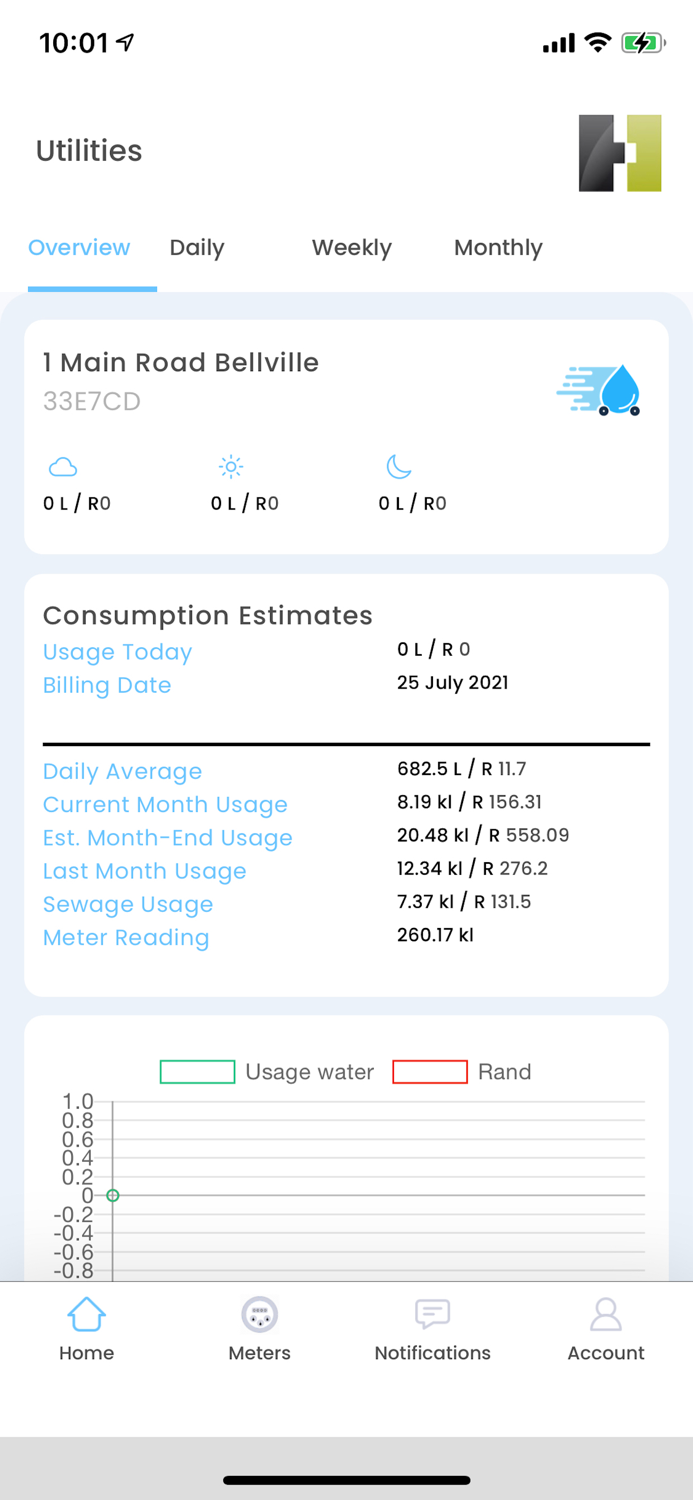Switch to the Weekly tab

tap(351, 247)
